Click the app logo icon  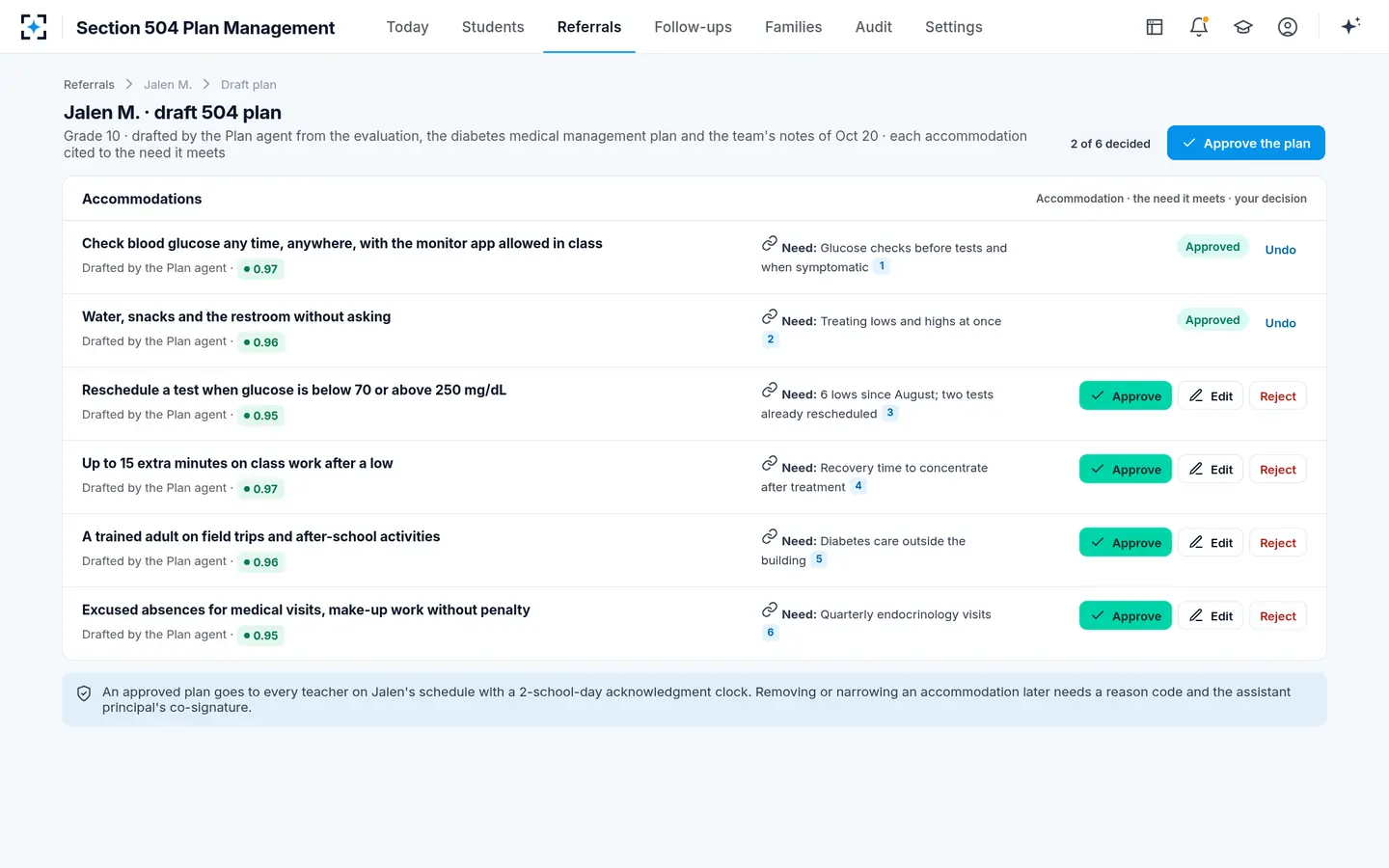click(x=34, y=27)
